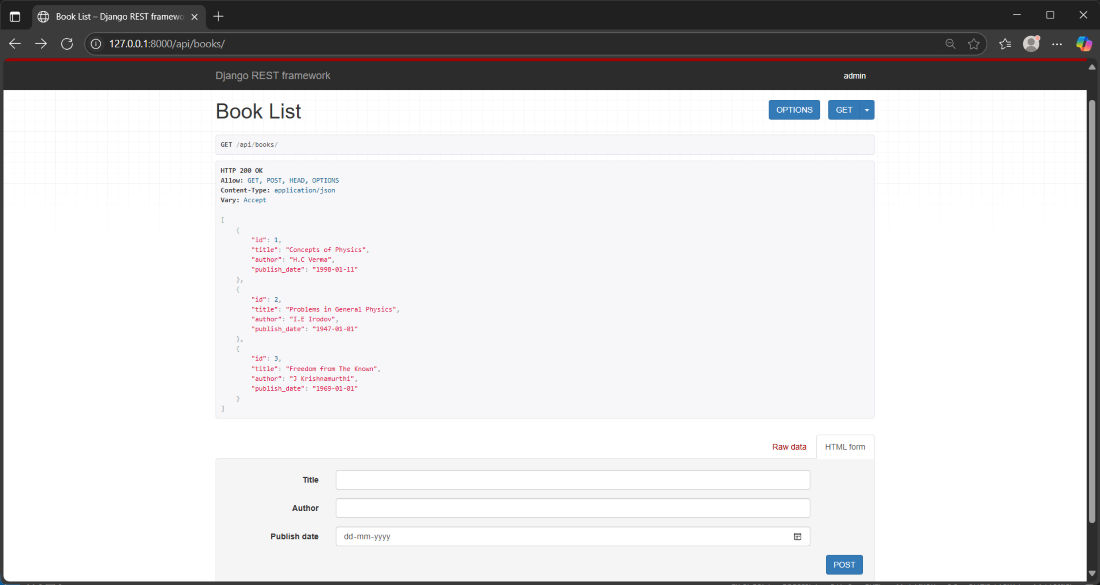
Task: Select the text "Problems in General Physics"
Action: click(x=342, y=309)
